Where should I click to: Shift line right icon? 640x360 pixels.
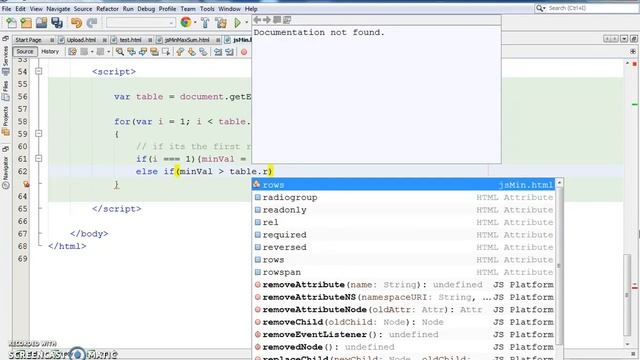(229, 52)
